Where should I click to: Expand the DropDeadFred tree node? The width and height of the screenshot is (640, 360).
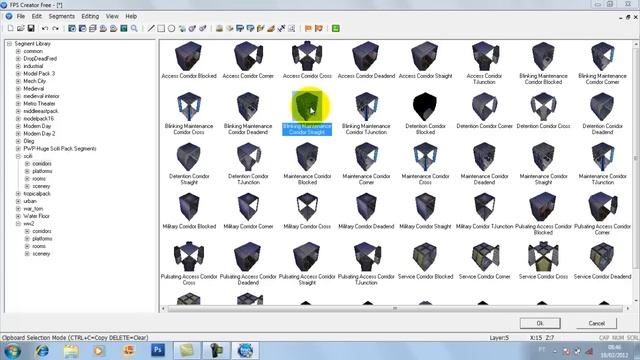(x=18, y=58)
